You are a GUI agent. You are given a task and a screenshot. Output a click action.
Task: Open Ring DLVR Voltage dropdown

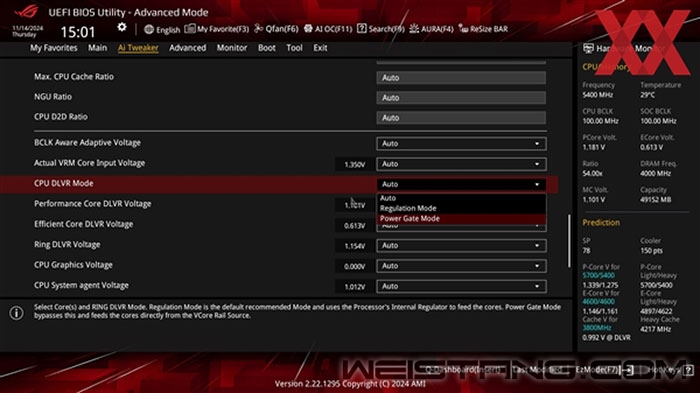coord(461,246)
